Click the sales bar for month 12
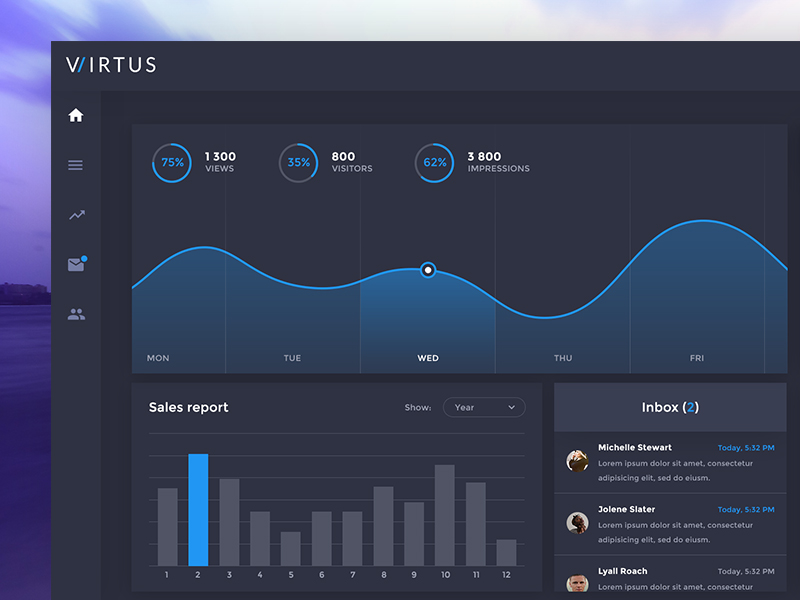The width and height of the screenshot is (800, 600). (506, 553)
